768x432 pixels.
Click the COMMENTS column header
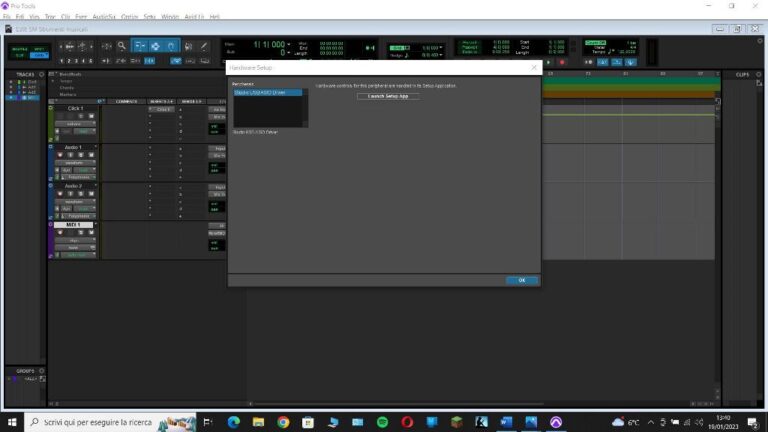coord(126,101)
